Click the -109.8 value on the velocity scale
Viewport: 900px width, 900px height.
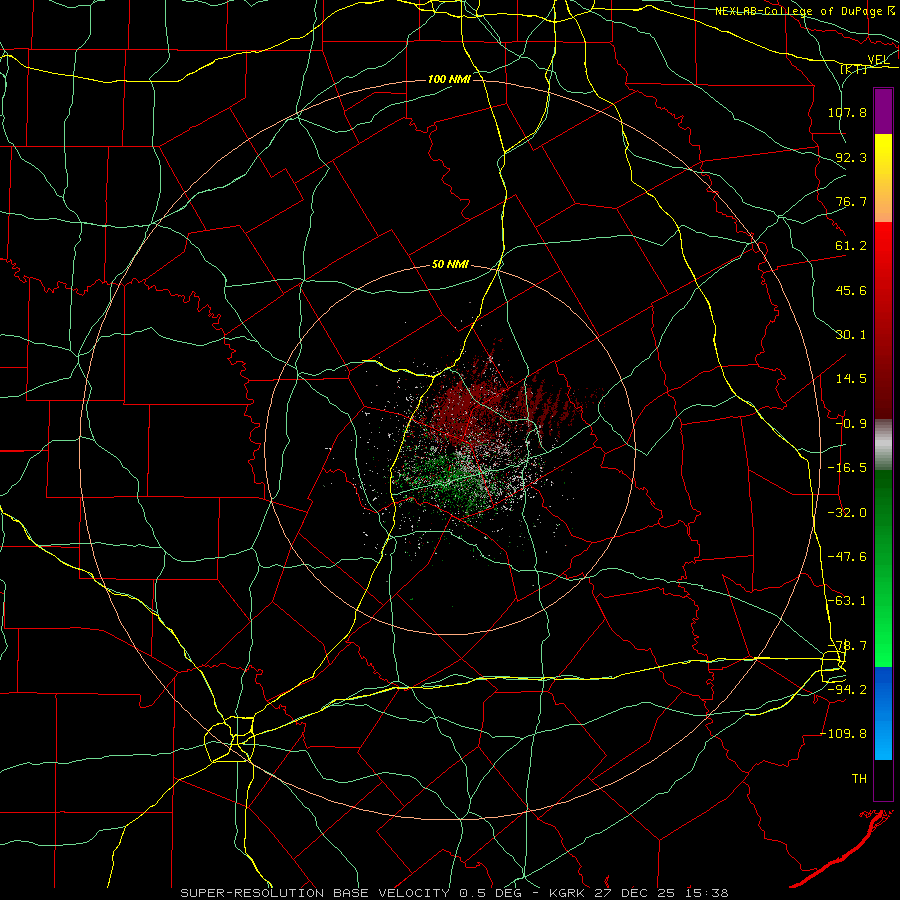(844, 734)
